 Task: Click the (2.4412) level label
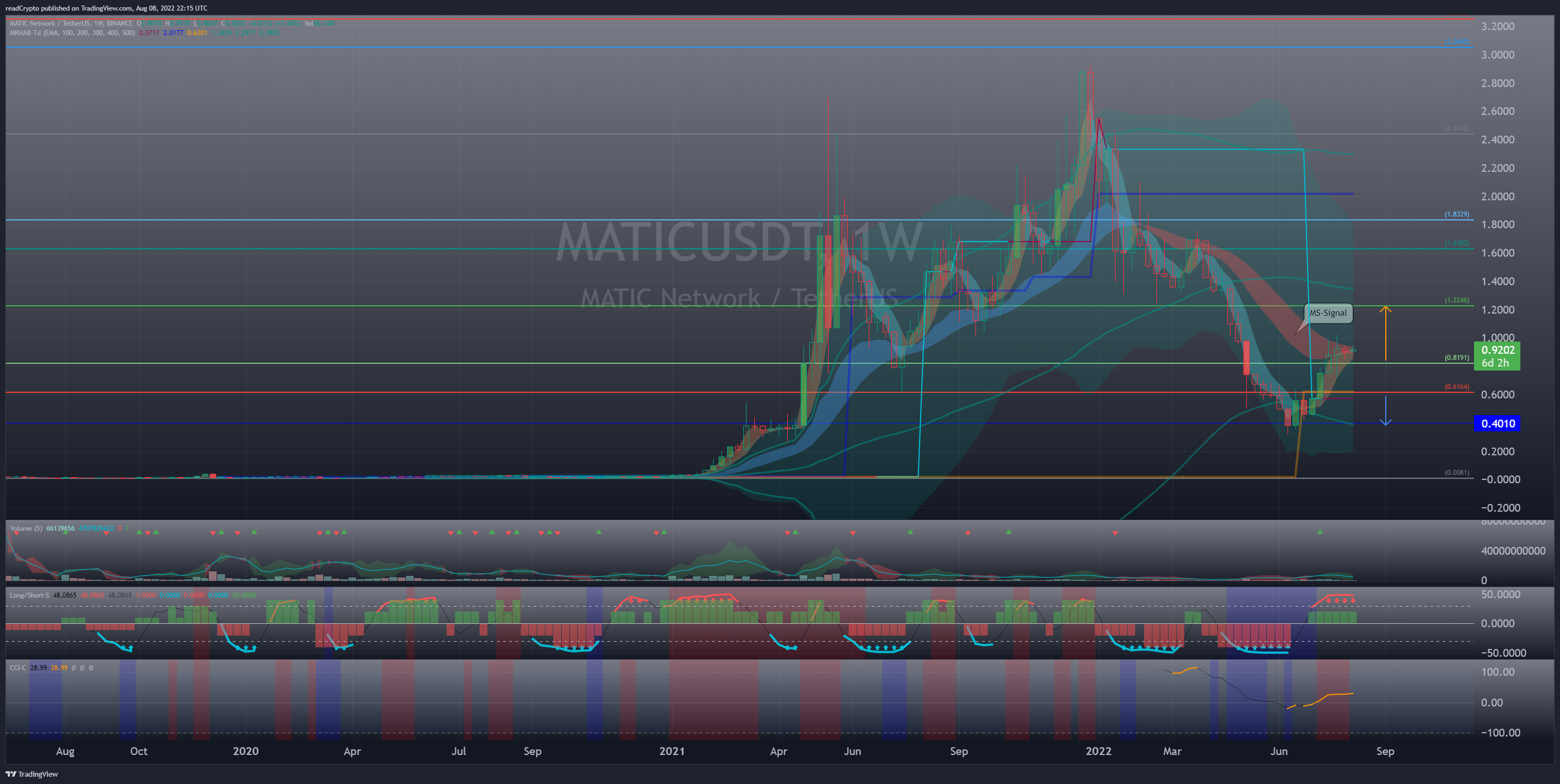tap(1457, 128)
